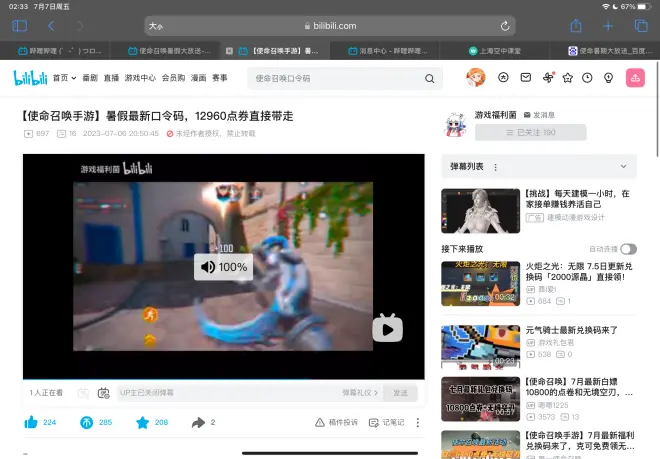Toggle the 自动连播 autoplay switch

point(628,248)
